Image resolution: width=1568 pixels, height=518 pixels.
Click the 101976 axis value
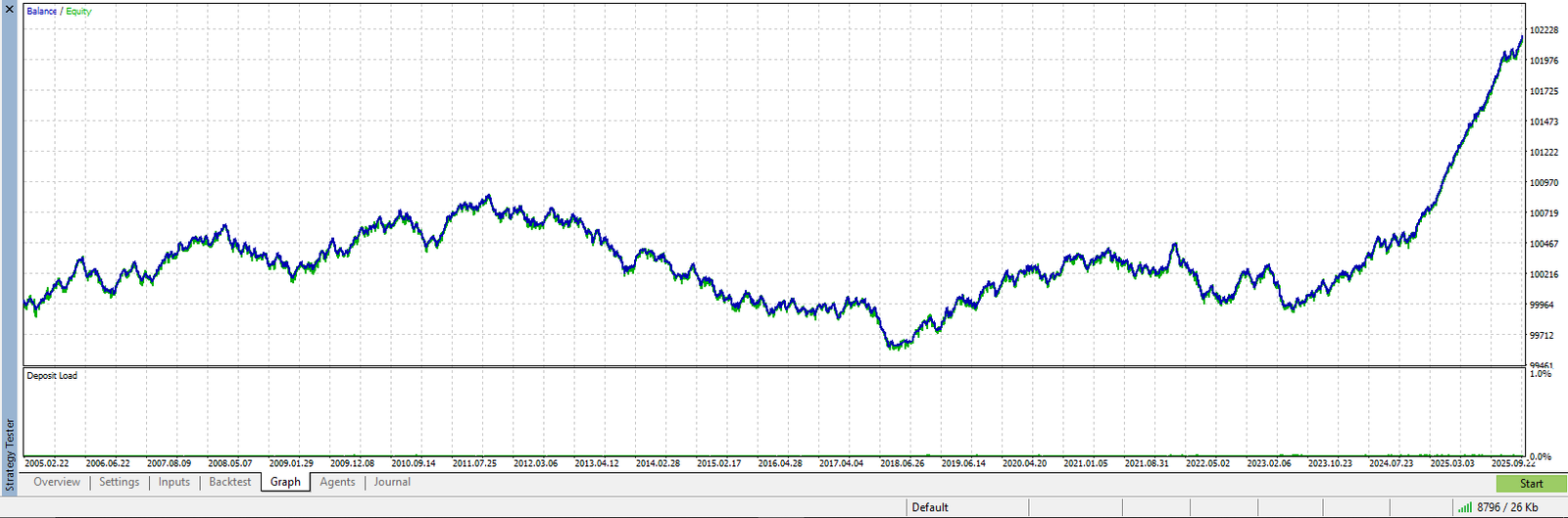click(1544, 61)
